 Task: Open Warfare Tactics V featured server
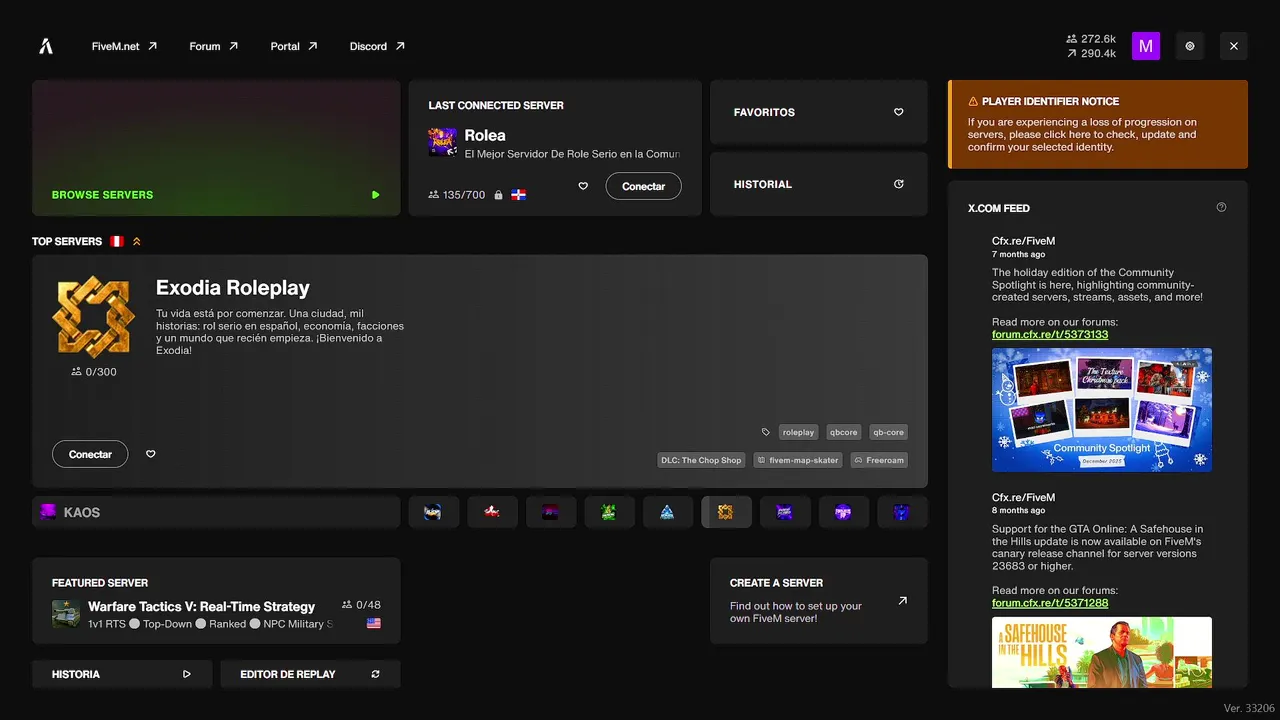[216, 601]
